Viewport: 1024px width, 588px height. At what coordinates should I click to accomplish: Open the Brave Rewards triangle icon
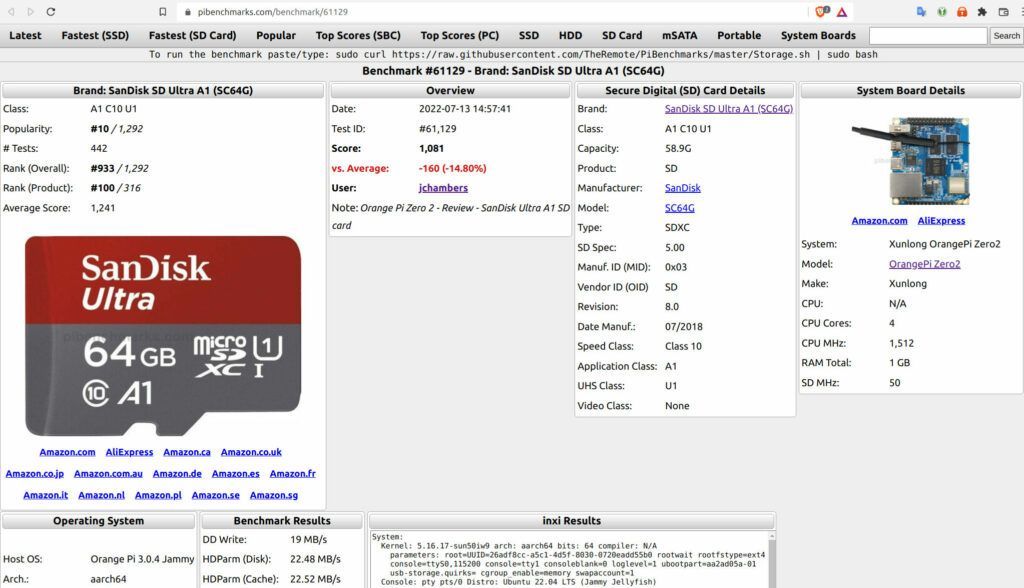click(x=842, y=12)
